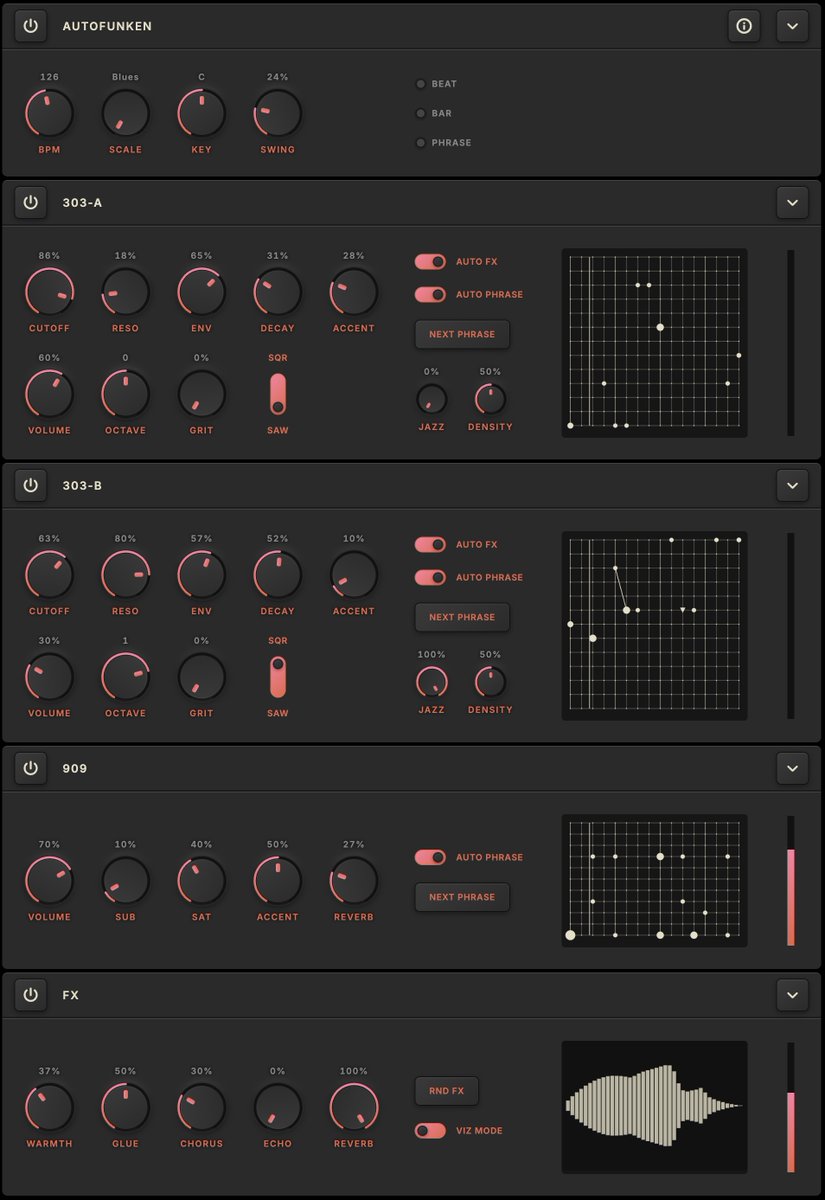Click the 303-B OCTAVE knob
The image size is (825, 1200).
point(125,677)
